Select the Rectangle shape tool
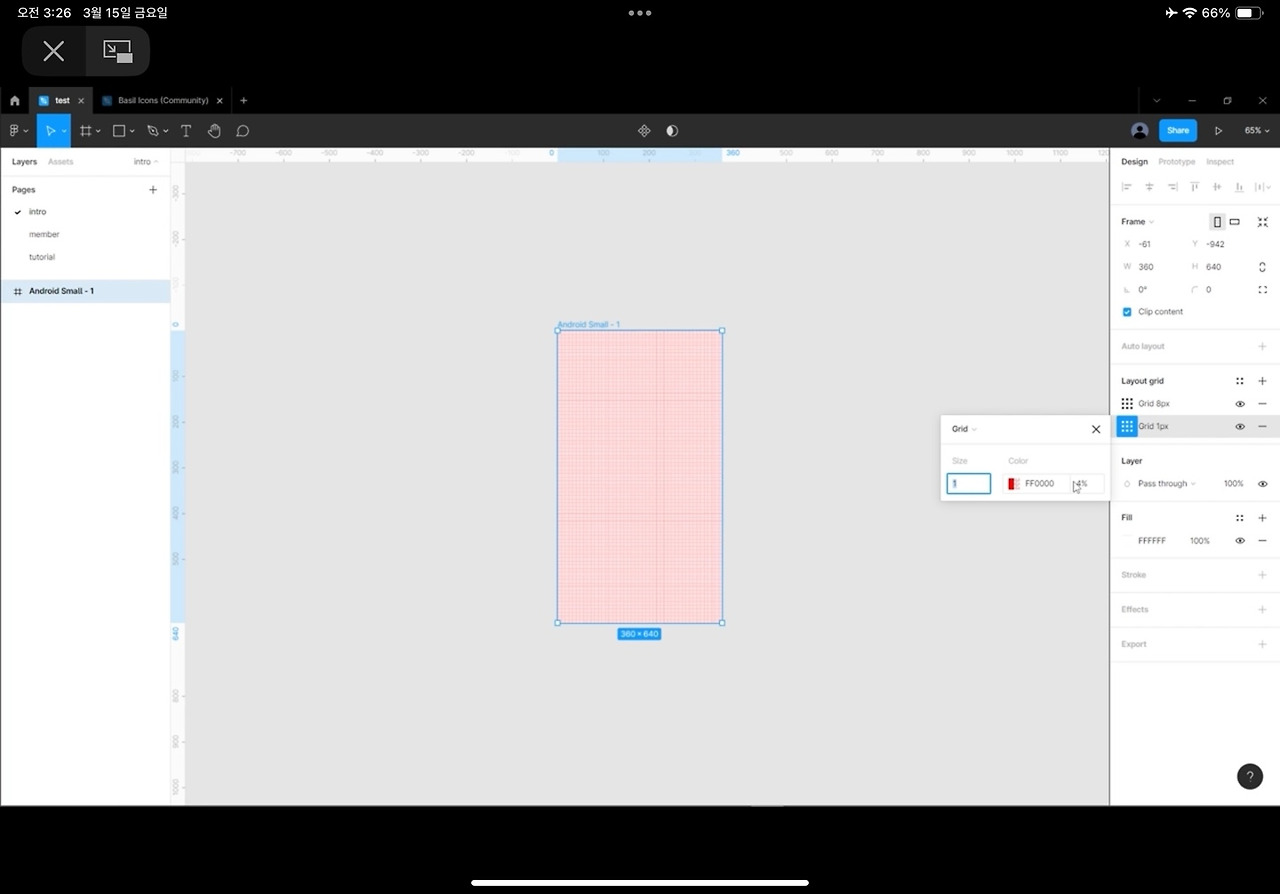Image resolution: width=1280 pixels, height=894 pixels. [x=118, y=131]
